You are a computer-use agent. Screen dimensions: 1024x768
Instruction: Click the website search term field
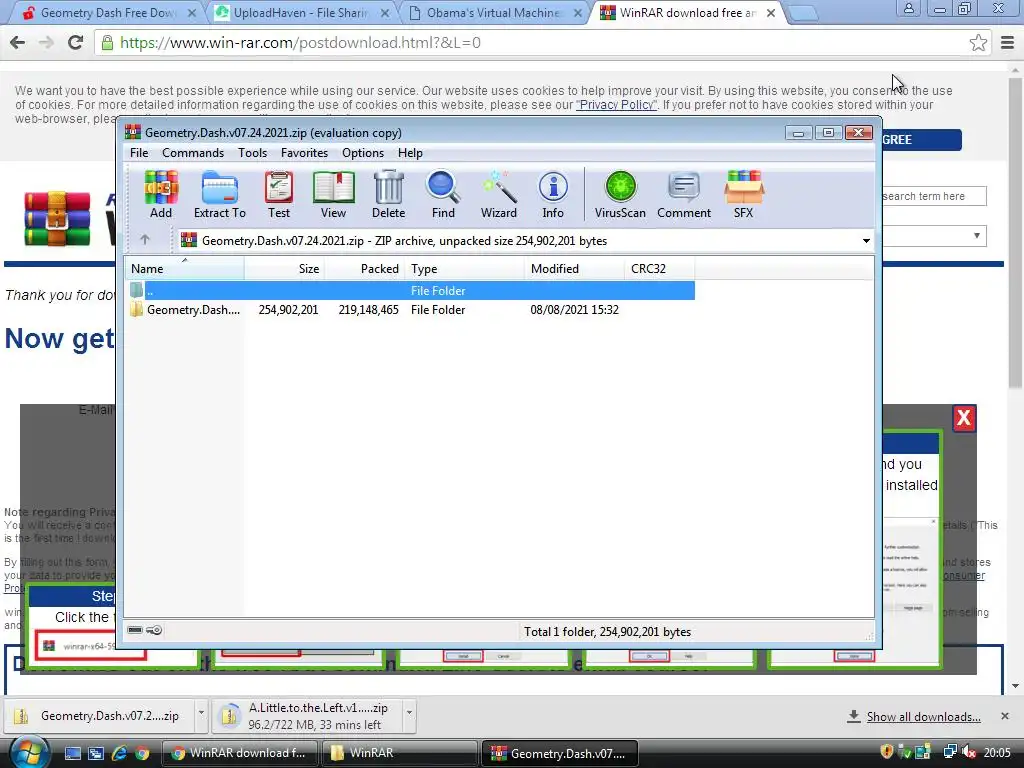point(934,196)
